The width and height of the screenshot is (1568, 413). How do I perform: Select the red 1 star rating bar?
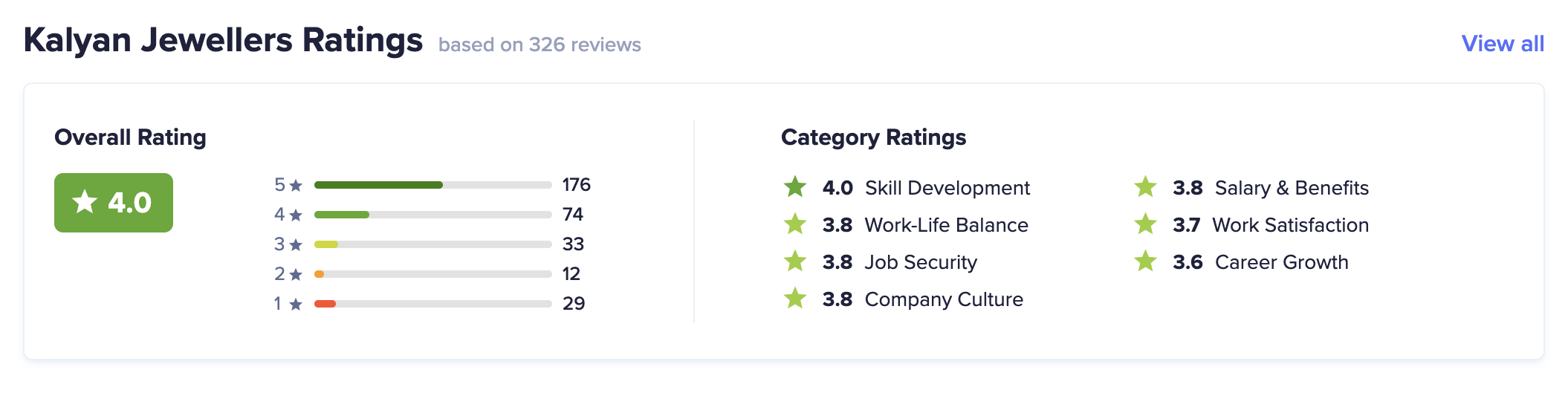[x=433, y=304]
